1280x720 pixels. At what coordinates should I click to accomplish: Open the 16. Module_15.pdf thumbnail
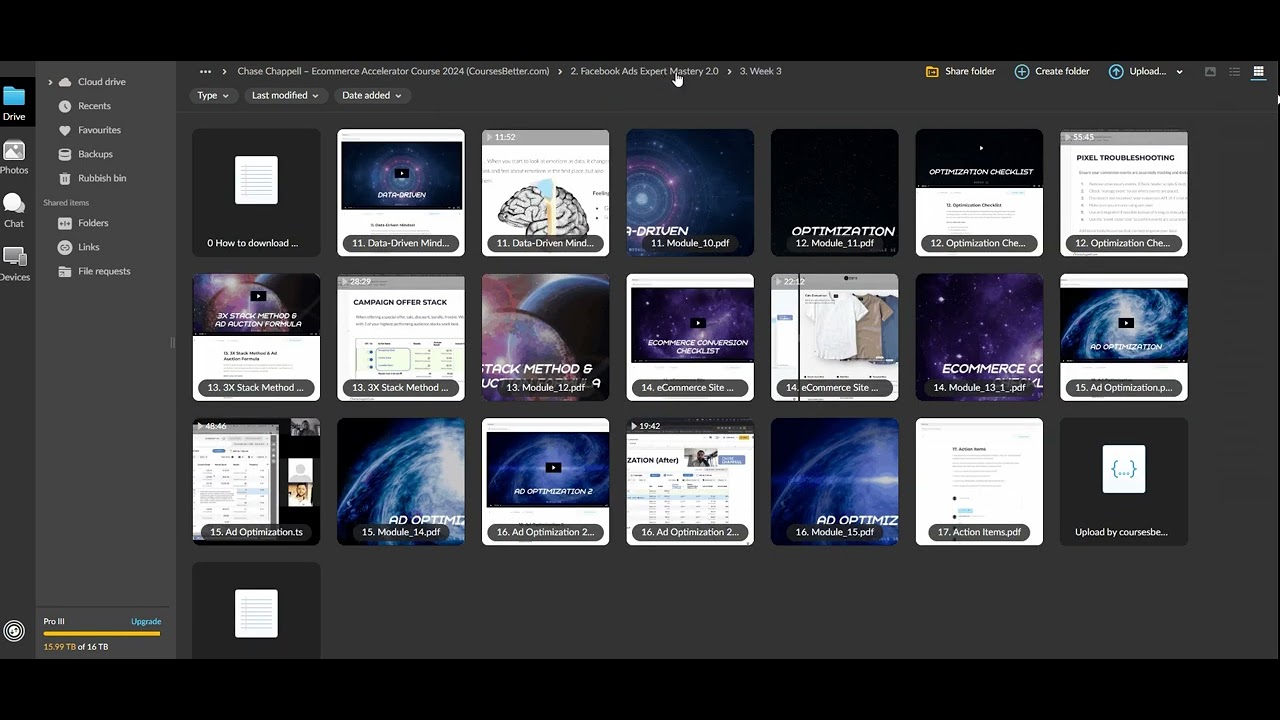[834, 482]
